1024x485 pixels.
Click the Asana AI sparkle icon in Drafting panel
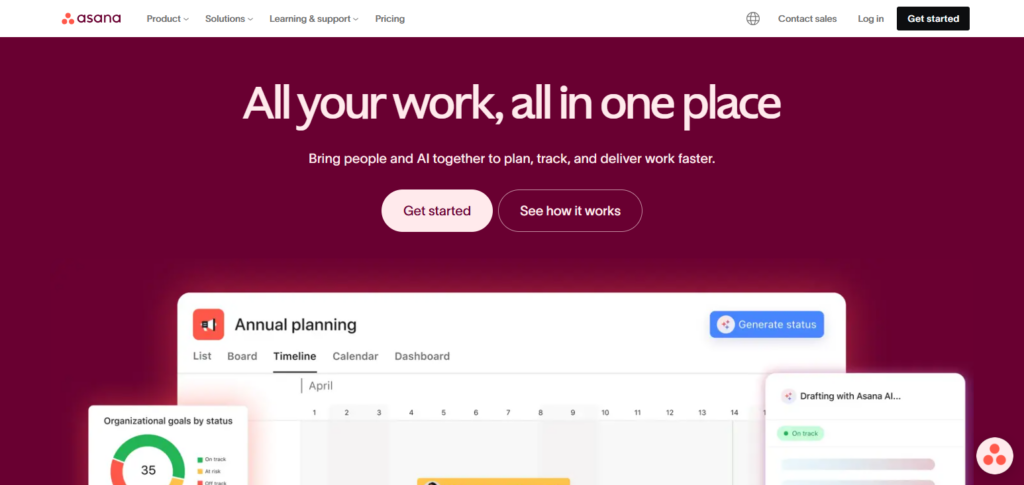788,396
